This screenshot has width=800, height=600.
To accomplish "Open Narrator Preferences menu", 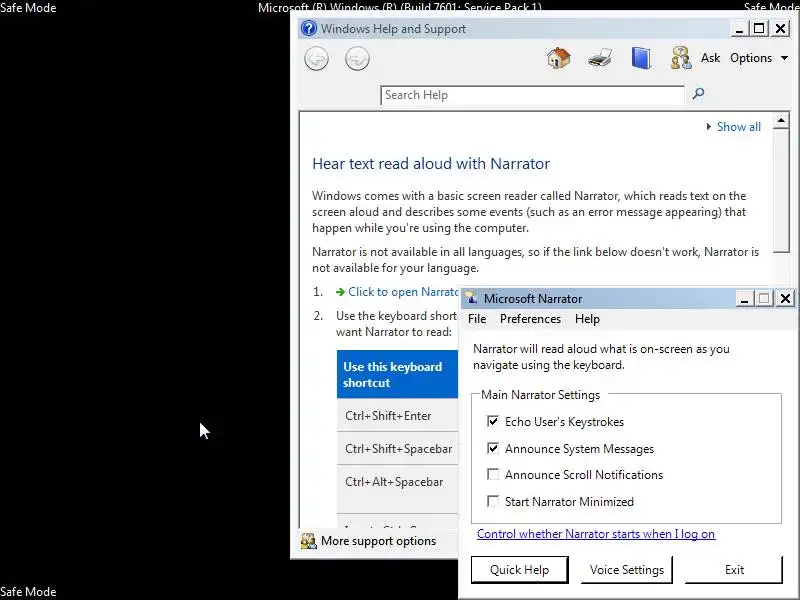I will [530, 319].
